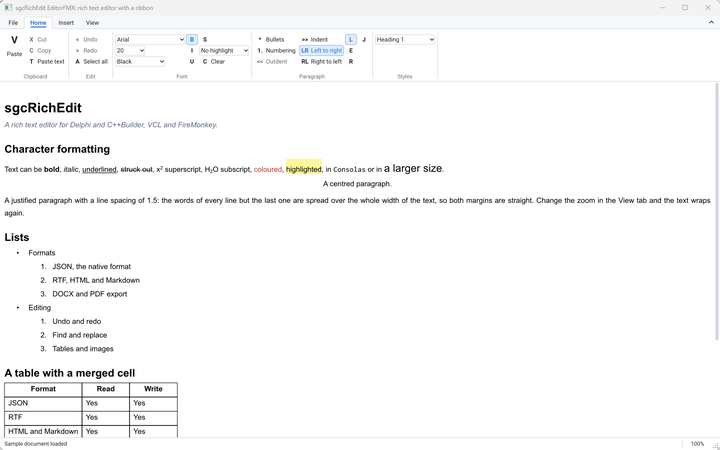Screen dimensions: 720x450
Task: Toggle Bold (B) formatting
Action: (x=192, y=39)
